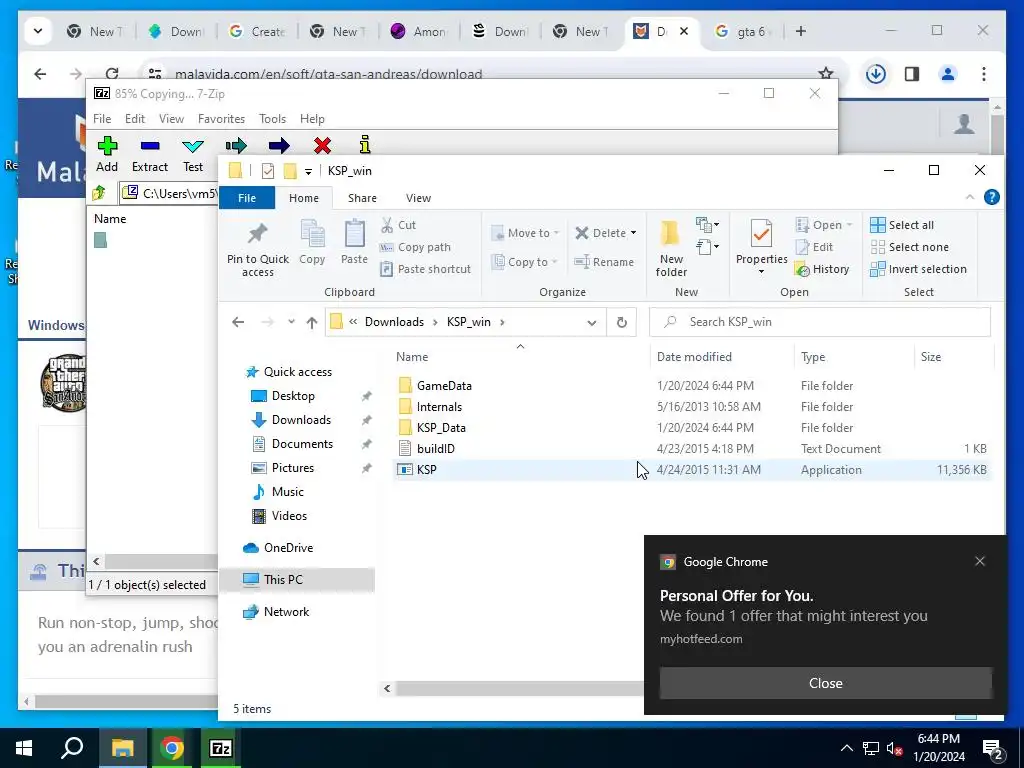The width and height of the screenshot is (1024, 768).
Task: Select the buildID text document
Action: coord(692,449)
